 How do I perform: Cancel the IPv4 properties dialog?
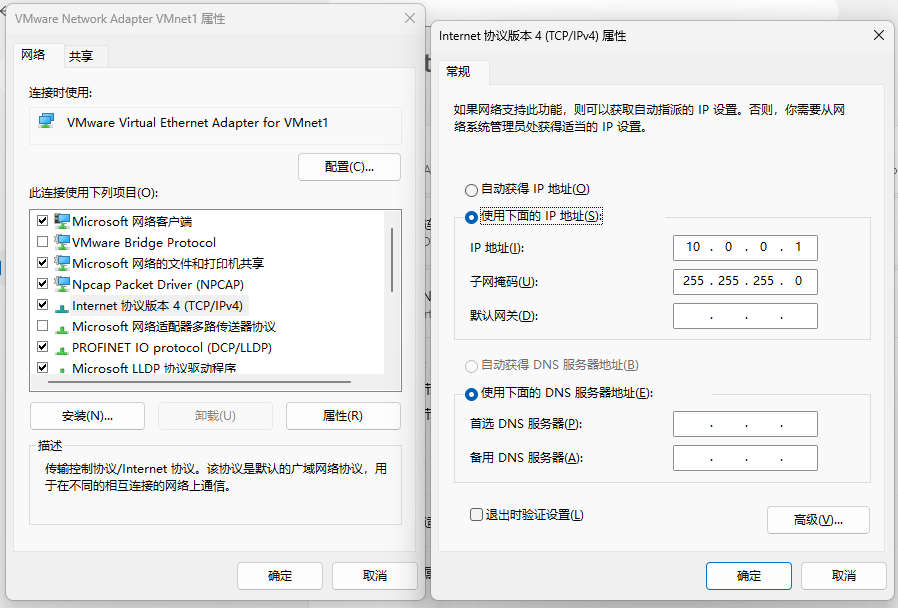click(x=844, y=576)
